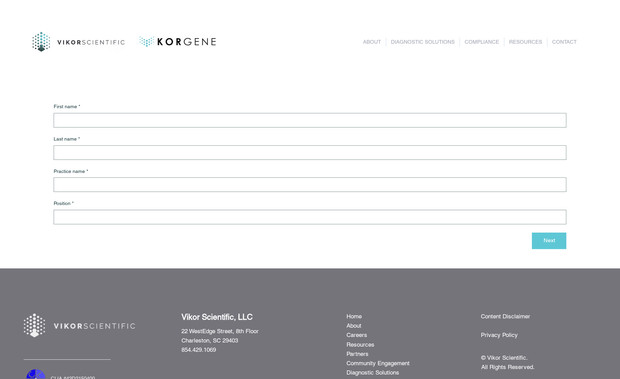
Task: Focus the Position input field
Action: (x=310, y=217)
